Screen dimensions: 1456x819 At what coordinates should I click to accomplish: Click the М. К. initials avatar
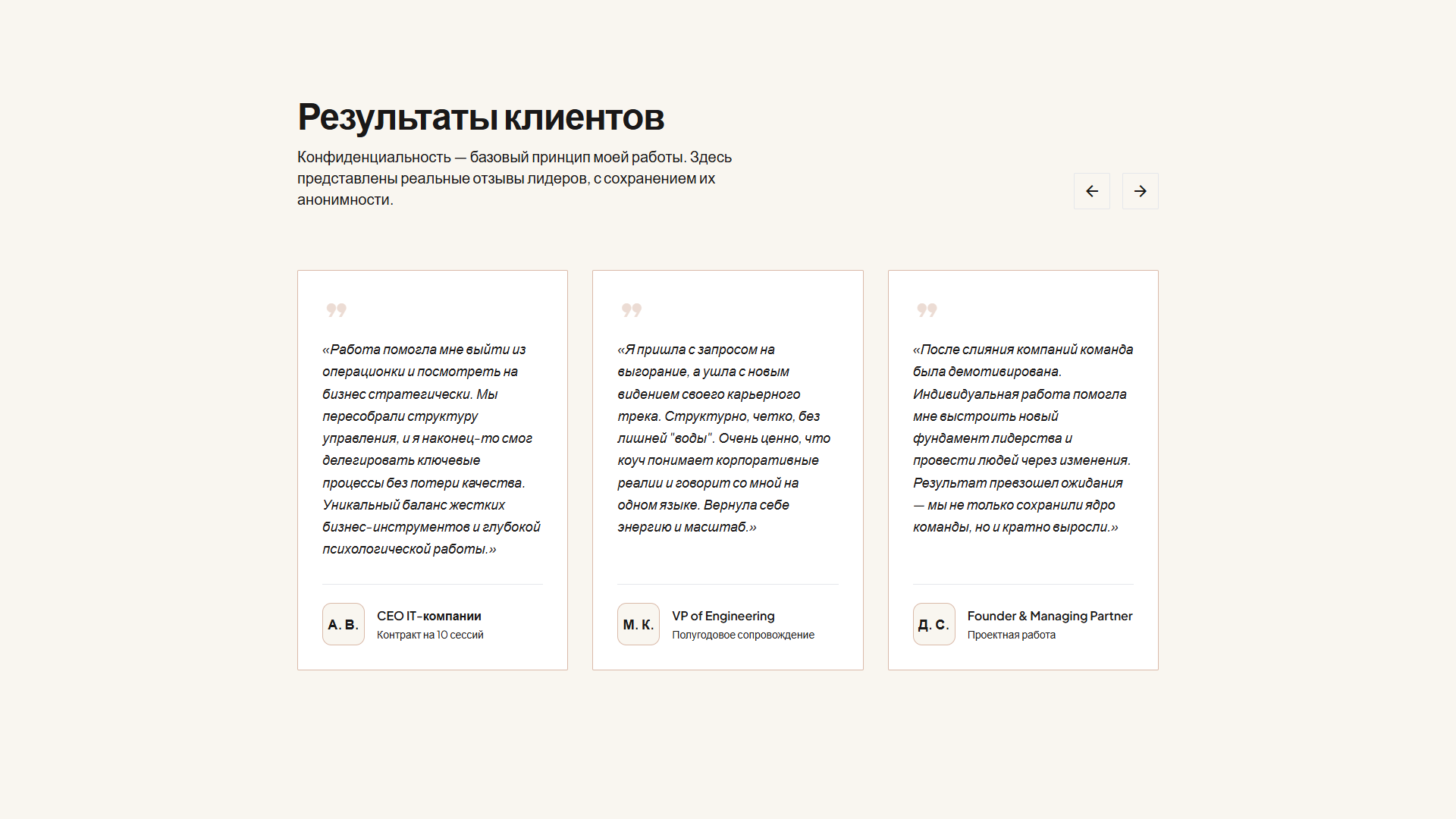(638, 624)
